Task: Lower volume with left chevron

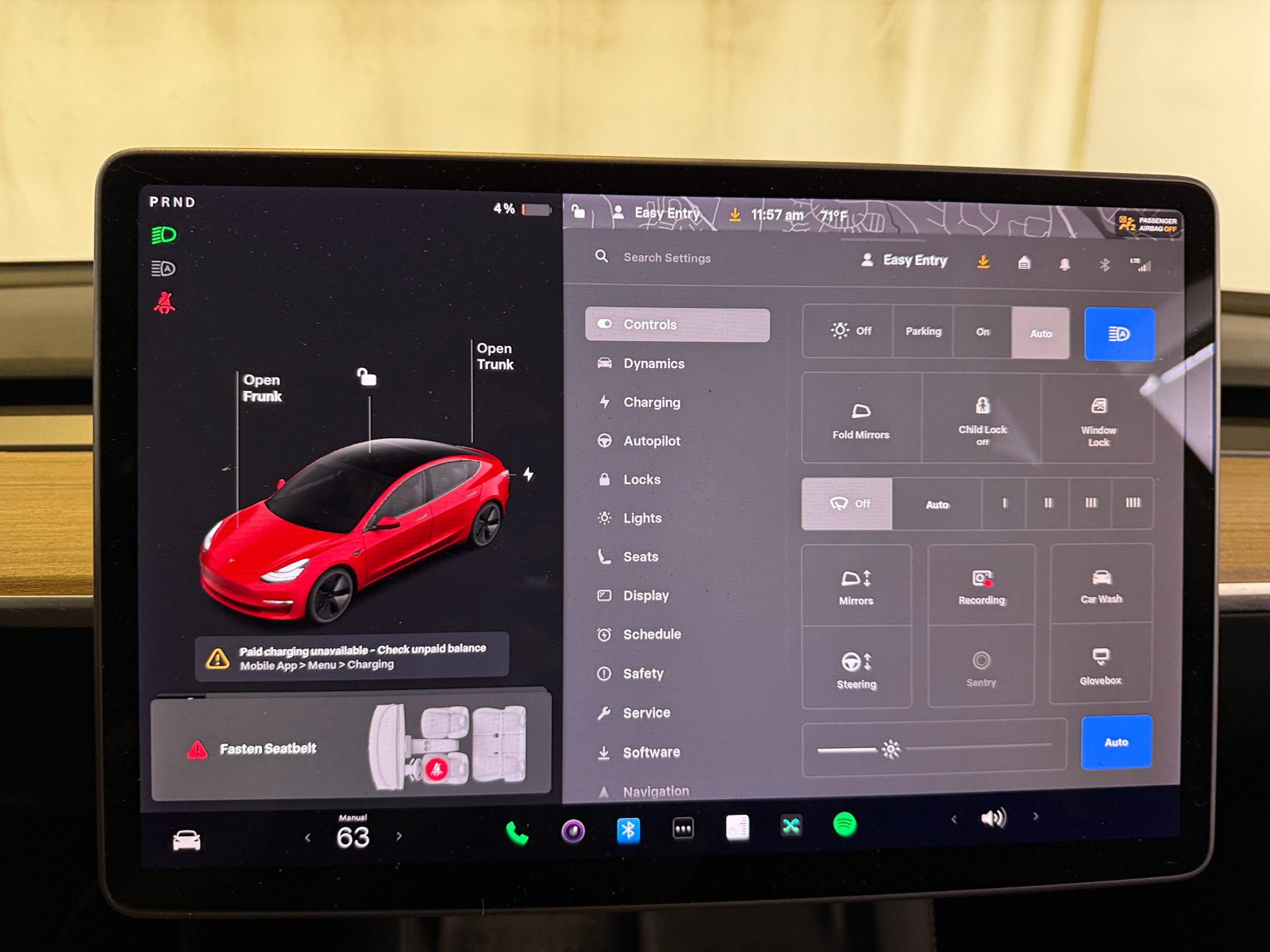Action: pyautogui.click(x=954, y=819)
